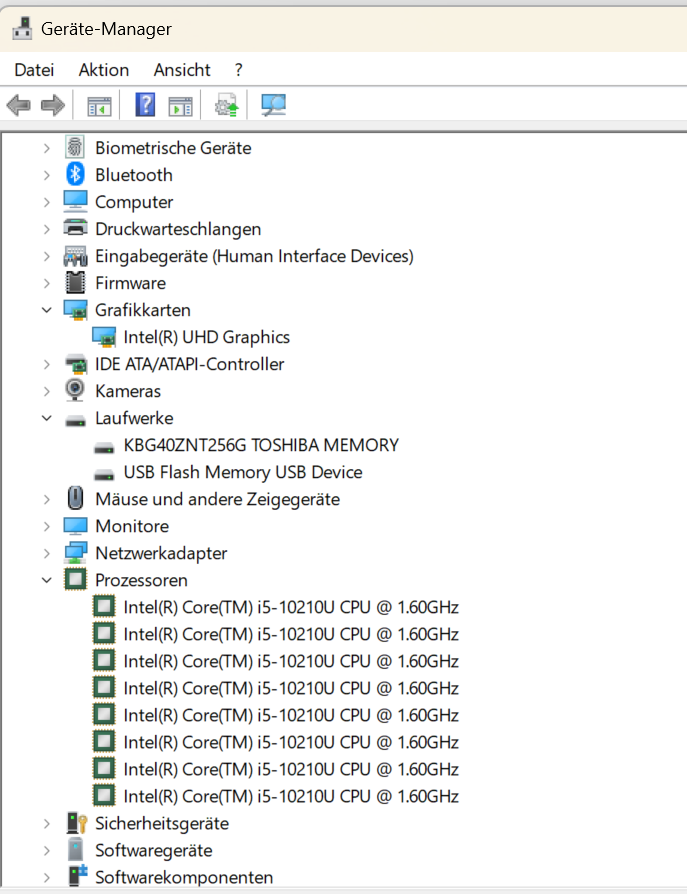687x894 pixels.
Task: Expand the Computer node chevron
Action: (x=47, y=202)
